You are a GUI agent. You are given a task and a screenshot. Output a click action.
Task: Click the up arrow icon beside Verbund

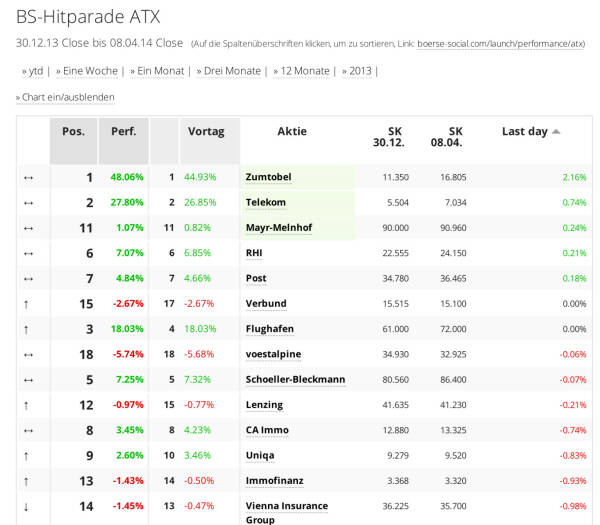coord(27,303)
